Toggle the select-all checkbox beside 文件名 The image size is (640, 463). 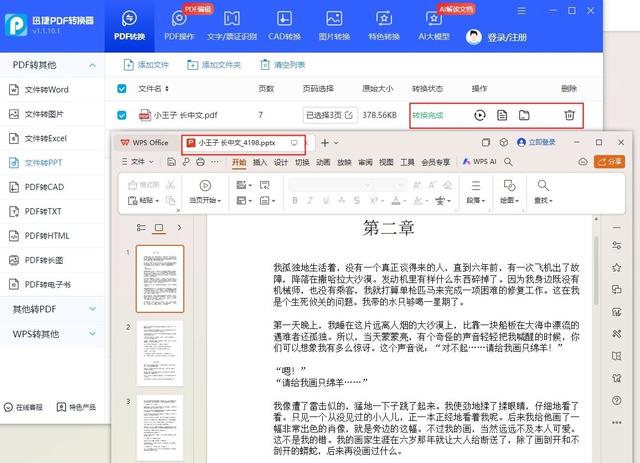[x=122, y=89]
